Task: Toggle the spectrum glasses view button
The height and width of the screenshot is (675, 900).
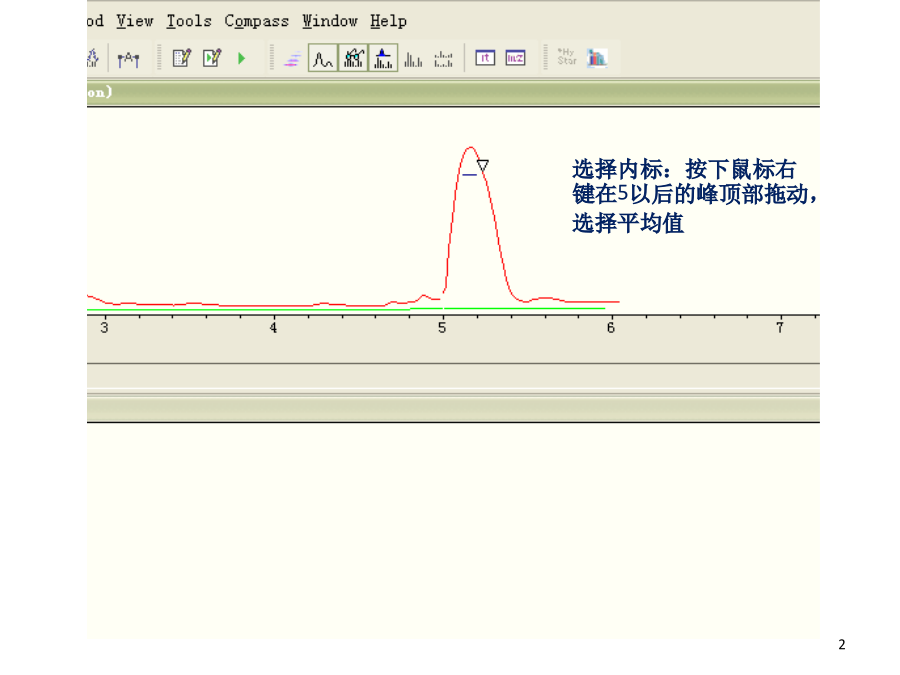Action: pyautogui.click(x=353, y=58)
